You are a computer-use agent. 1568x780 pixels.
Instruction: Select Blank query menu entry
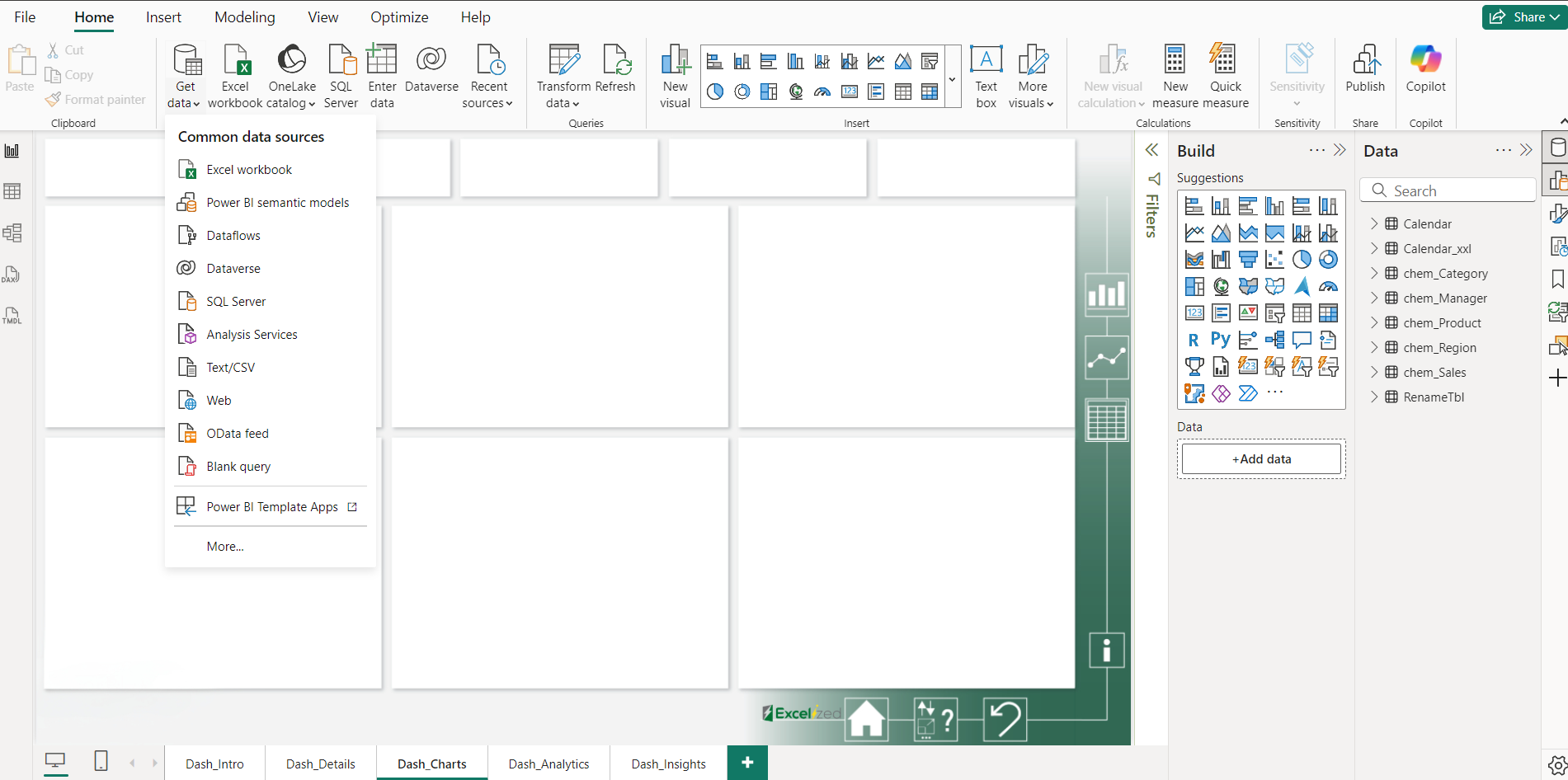pos(271,467)
